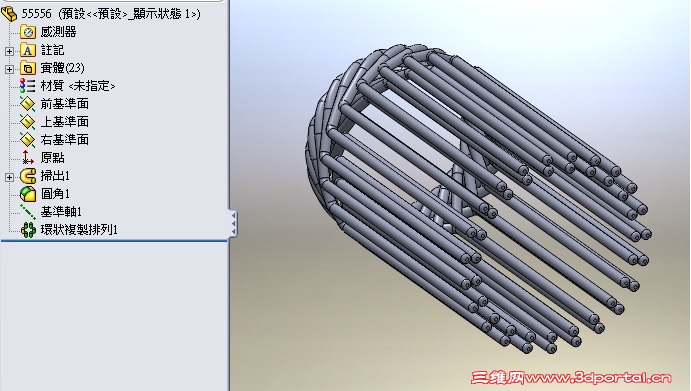
Task: Expand the 掃出1 sweep feature node
Action: (x=9, y=177)
